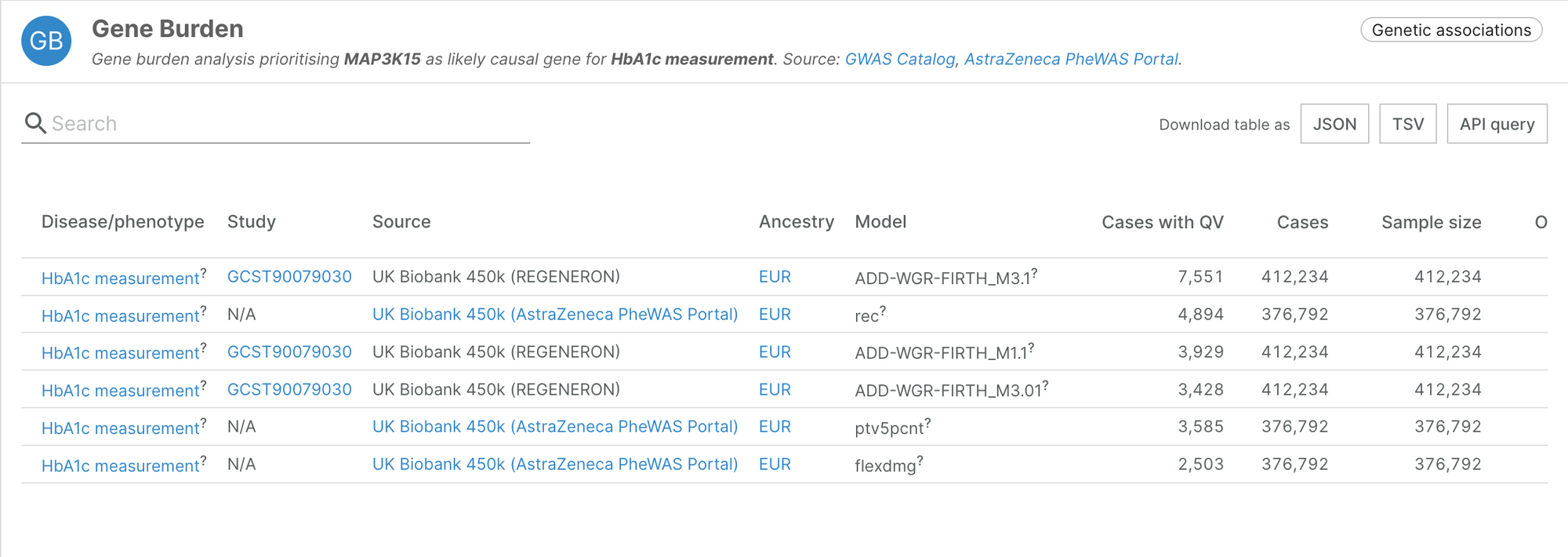The width and height of the screenshot is (1568, 557).
Task: Click the Cases with QV column header
Action: coord(1162,222)
